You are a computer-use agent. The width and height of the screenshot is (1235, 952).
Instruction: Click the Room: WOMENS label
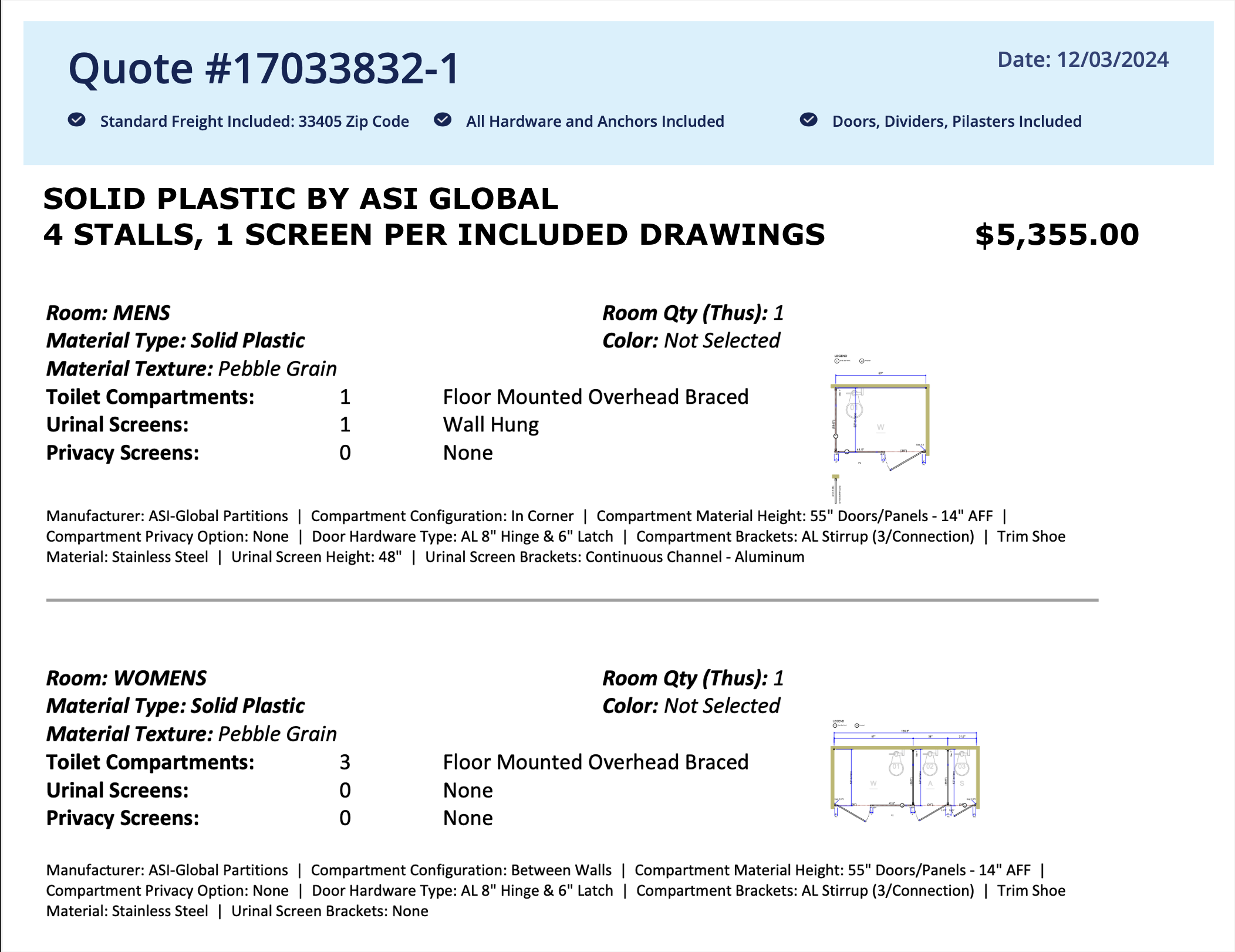coord(127,678)
